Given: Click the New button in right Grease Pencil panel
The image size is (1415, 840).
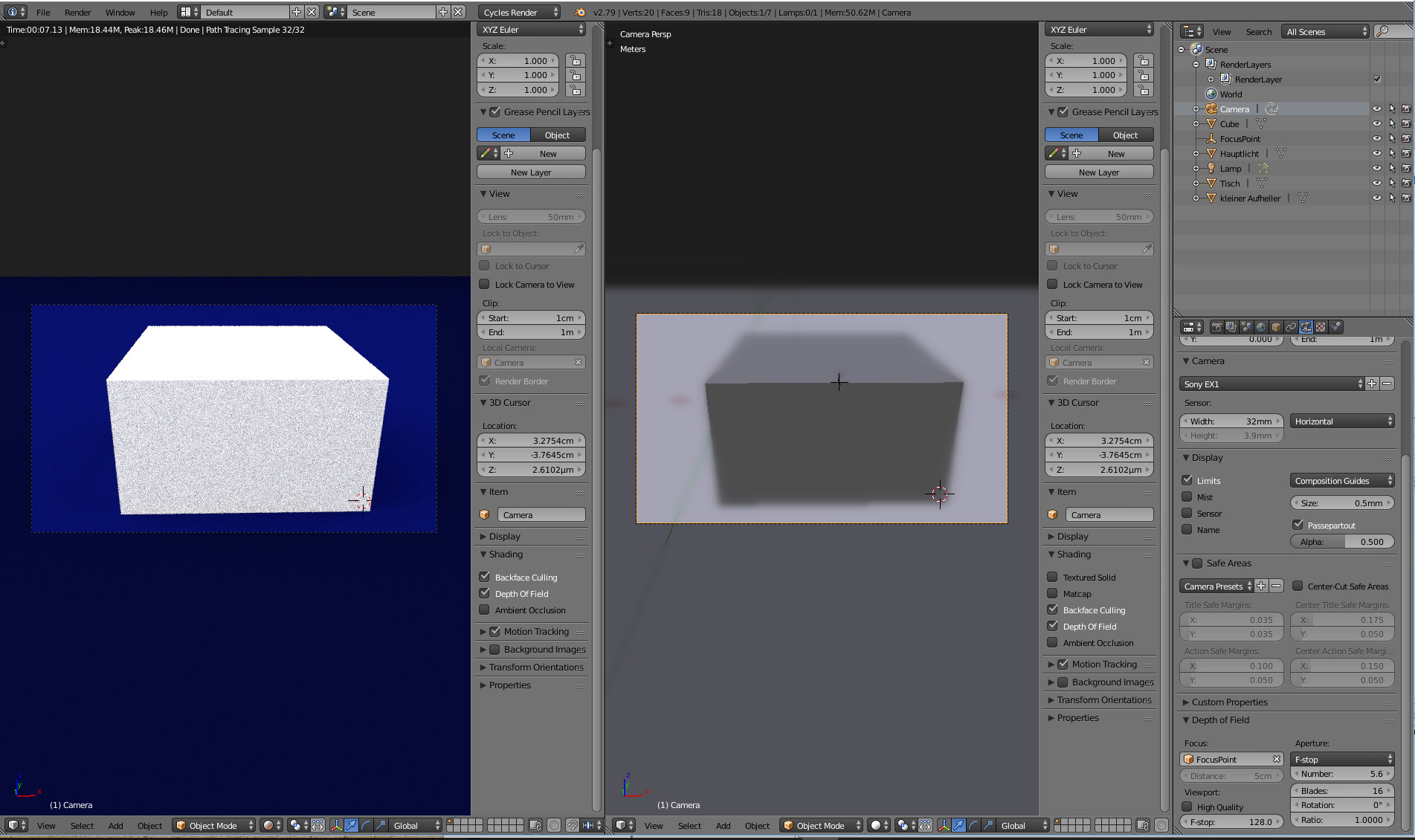Looking at the screenshot, I should [x=1115, y=153].
